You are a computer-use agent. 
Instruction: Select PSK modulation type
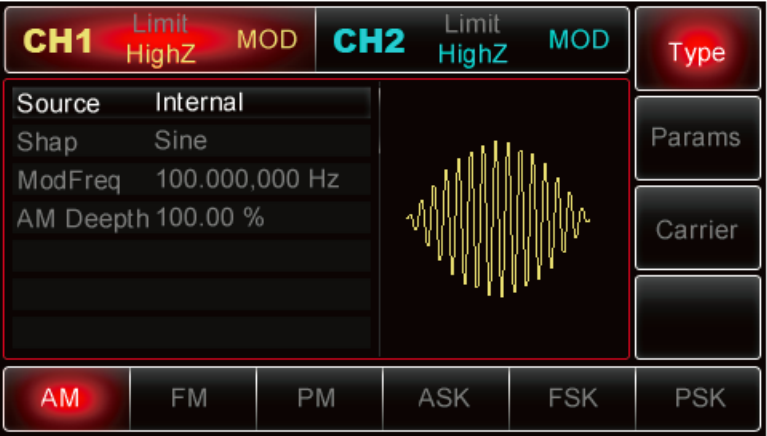pos(699,398)
